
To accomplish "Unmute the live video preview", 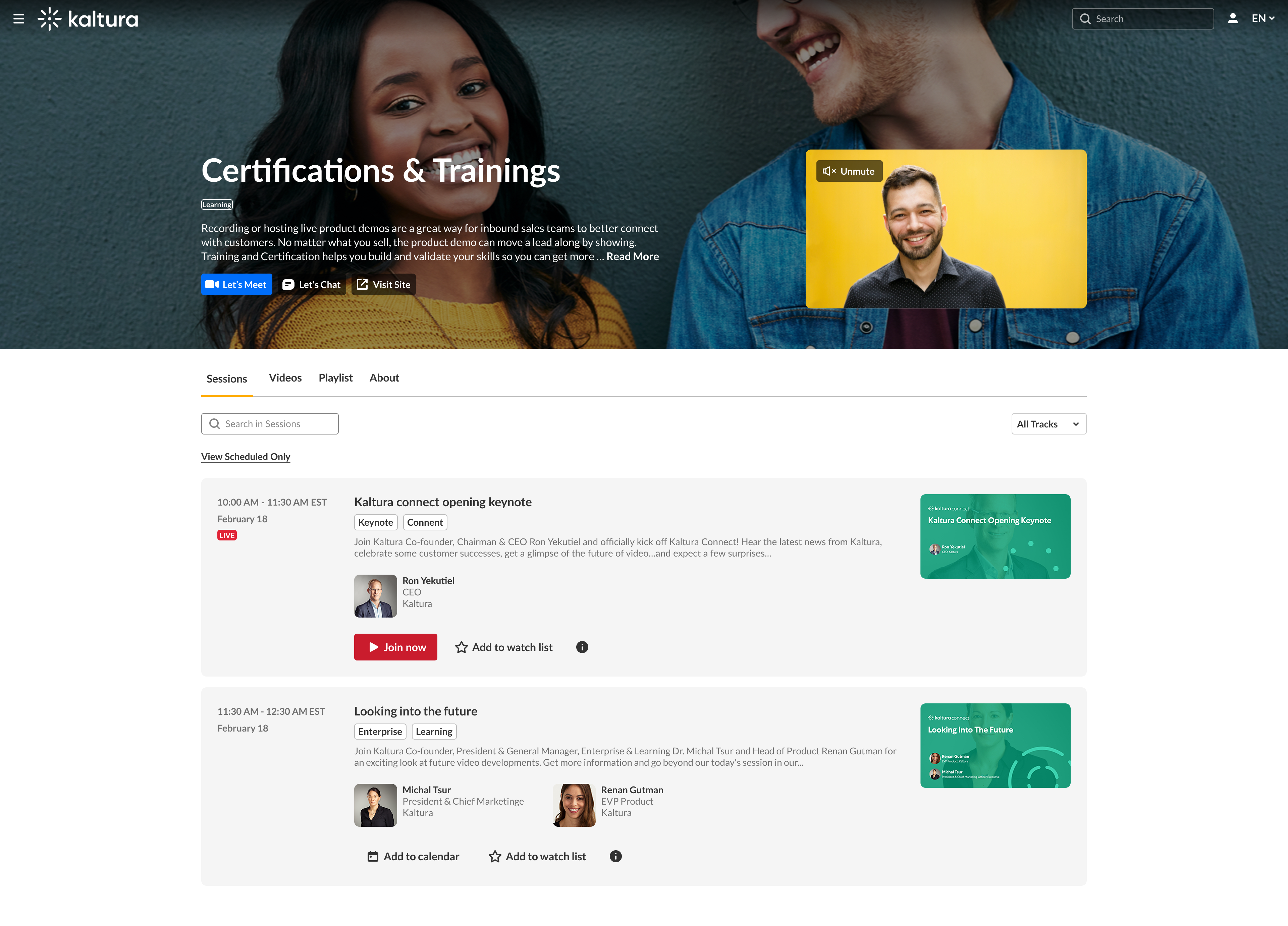I will [849, 171].
